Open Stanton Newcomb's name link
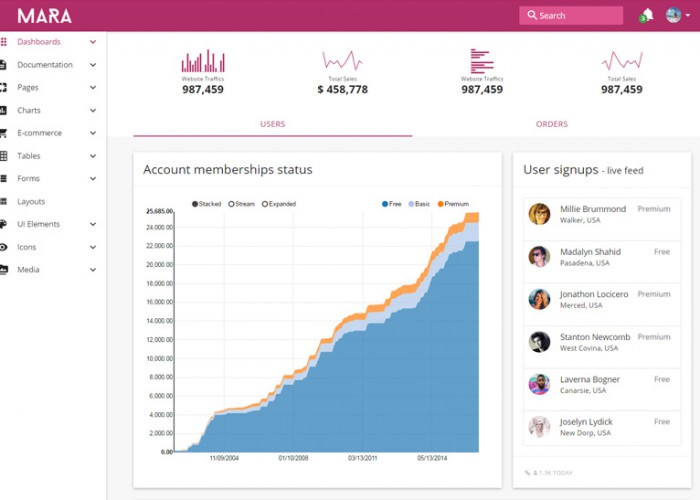 [x=595, y=337]
